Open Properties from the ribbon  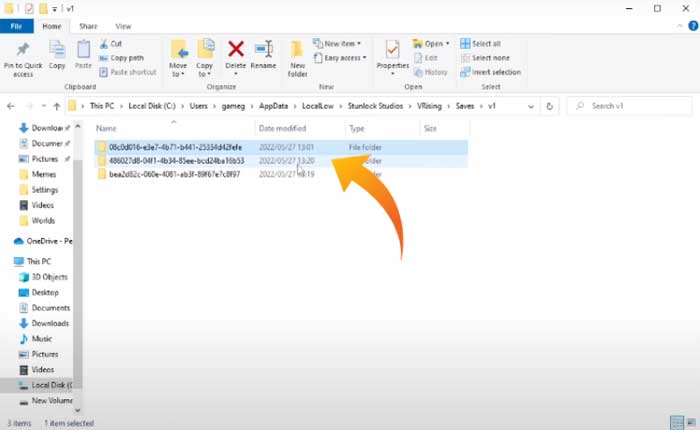[x=392, y=56]
